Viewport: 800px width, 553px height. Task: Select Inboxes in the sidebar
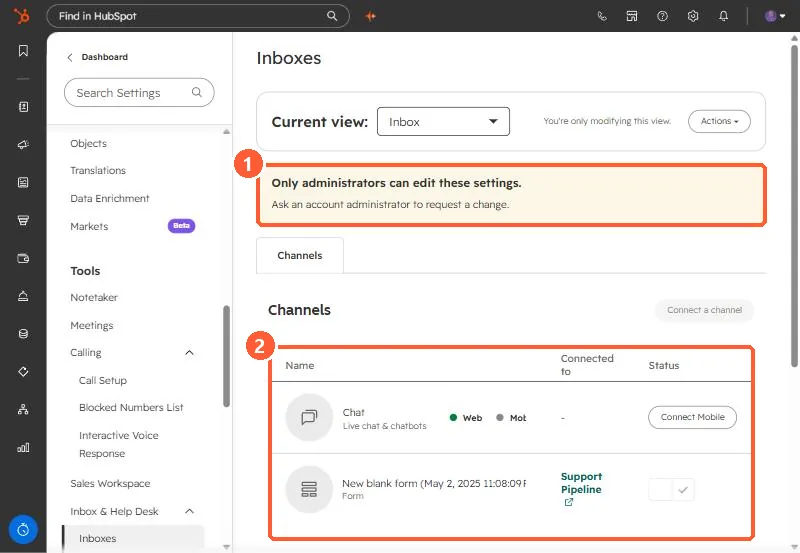(133, 539)
